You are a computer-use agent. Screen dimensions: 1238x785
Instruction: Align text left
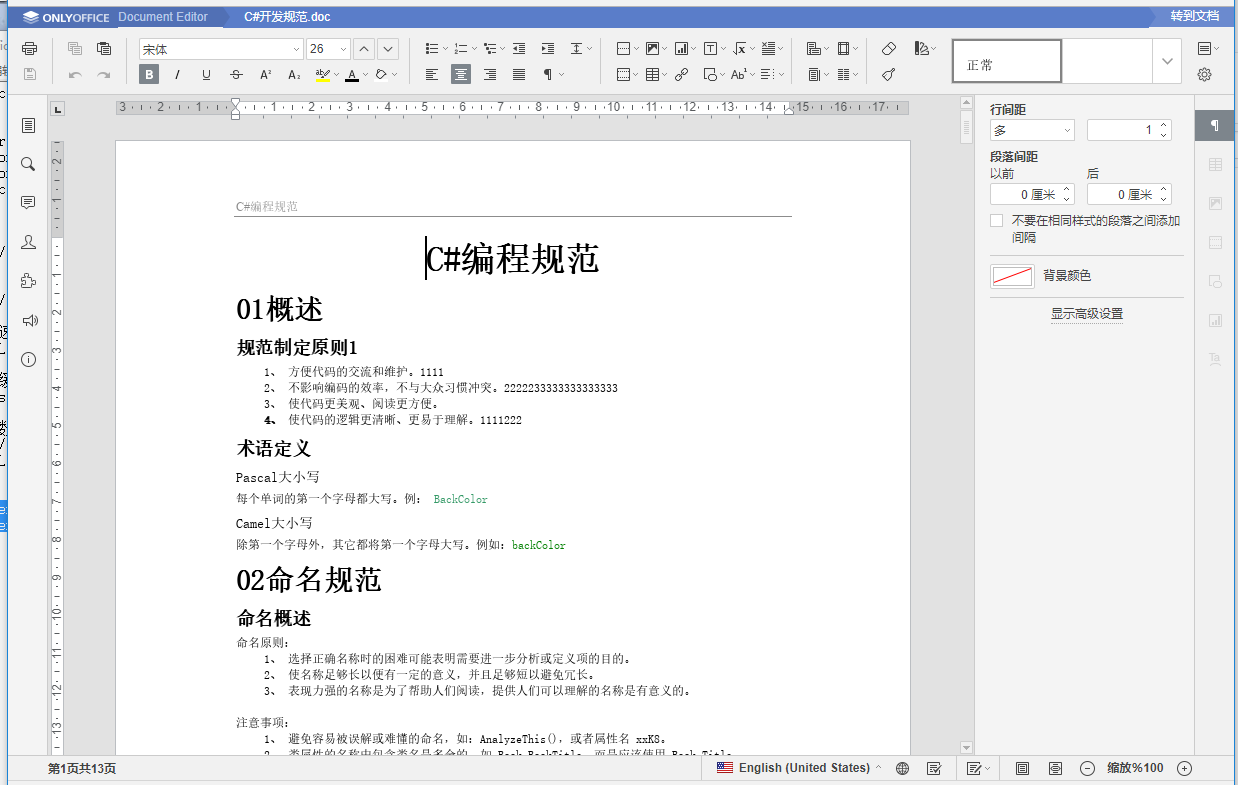432,74
